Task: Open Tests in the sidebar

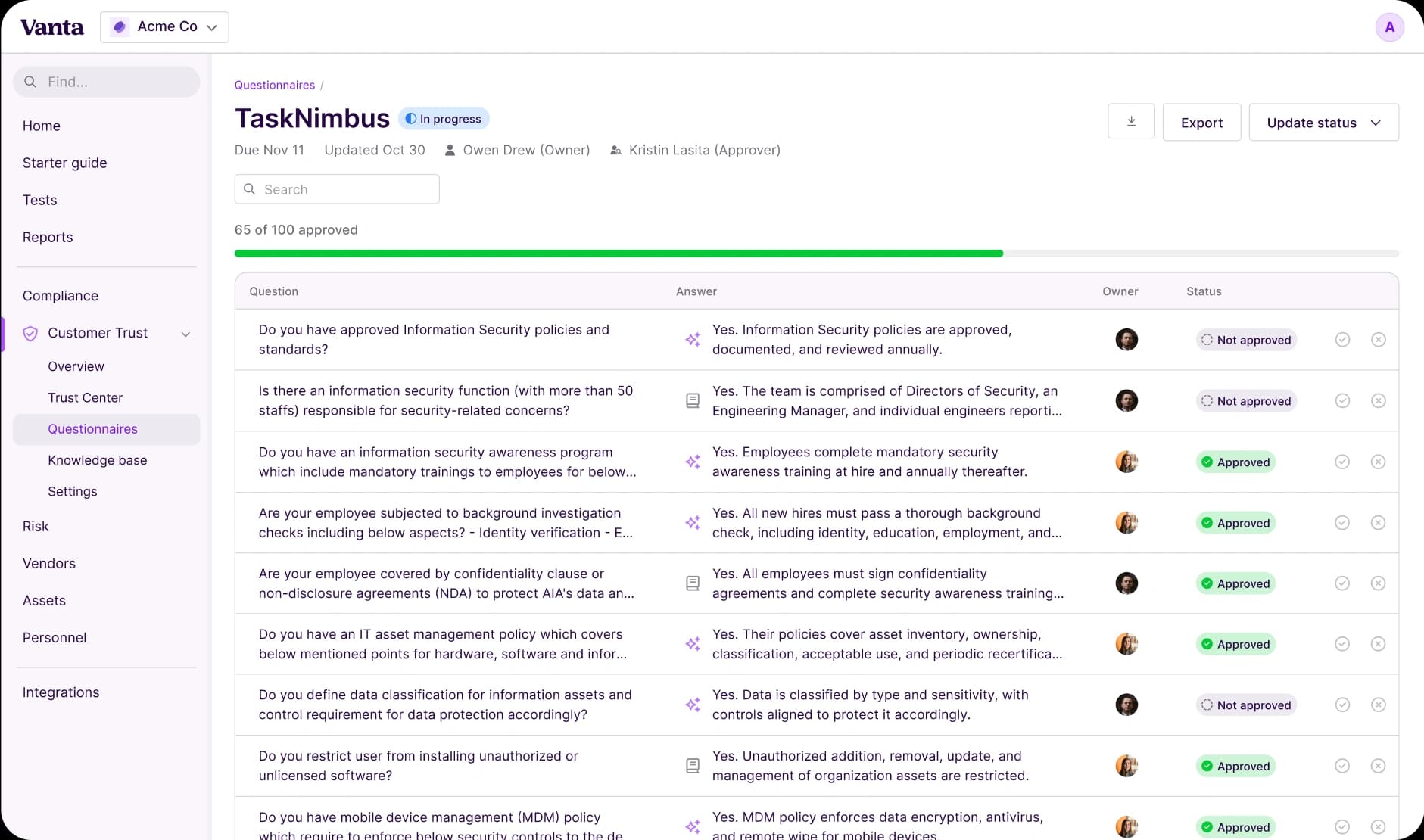Action: pyautogui.click(x=40, y=200)
